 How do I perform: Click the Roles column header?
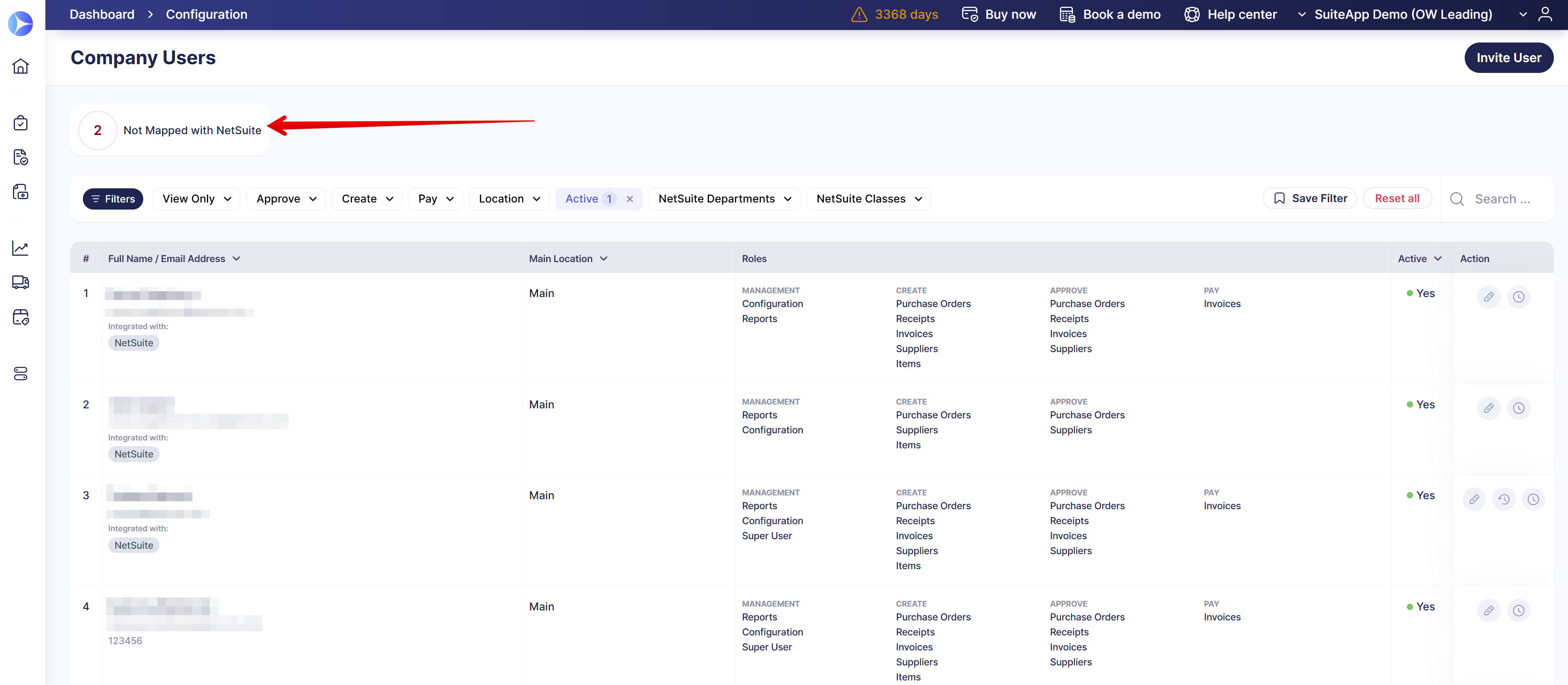(753, 259)
